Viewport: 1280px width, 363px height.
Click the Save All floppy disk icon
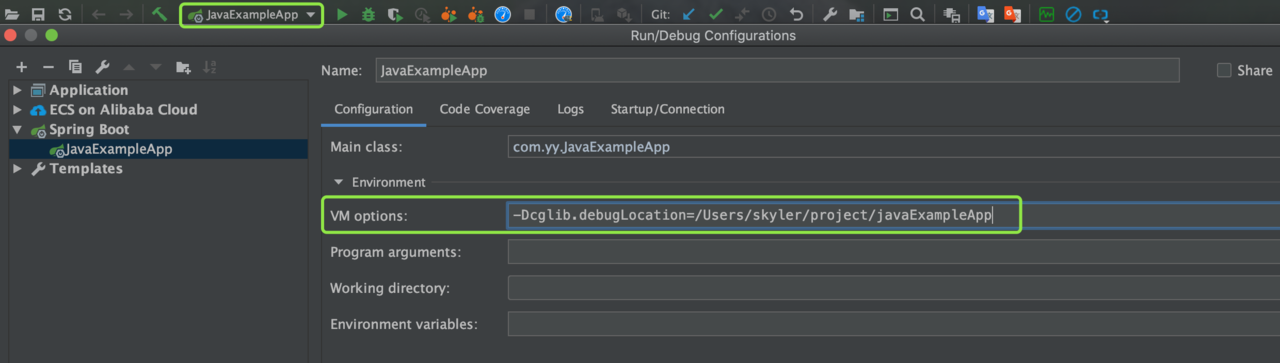click(38, 14)
